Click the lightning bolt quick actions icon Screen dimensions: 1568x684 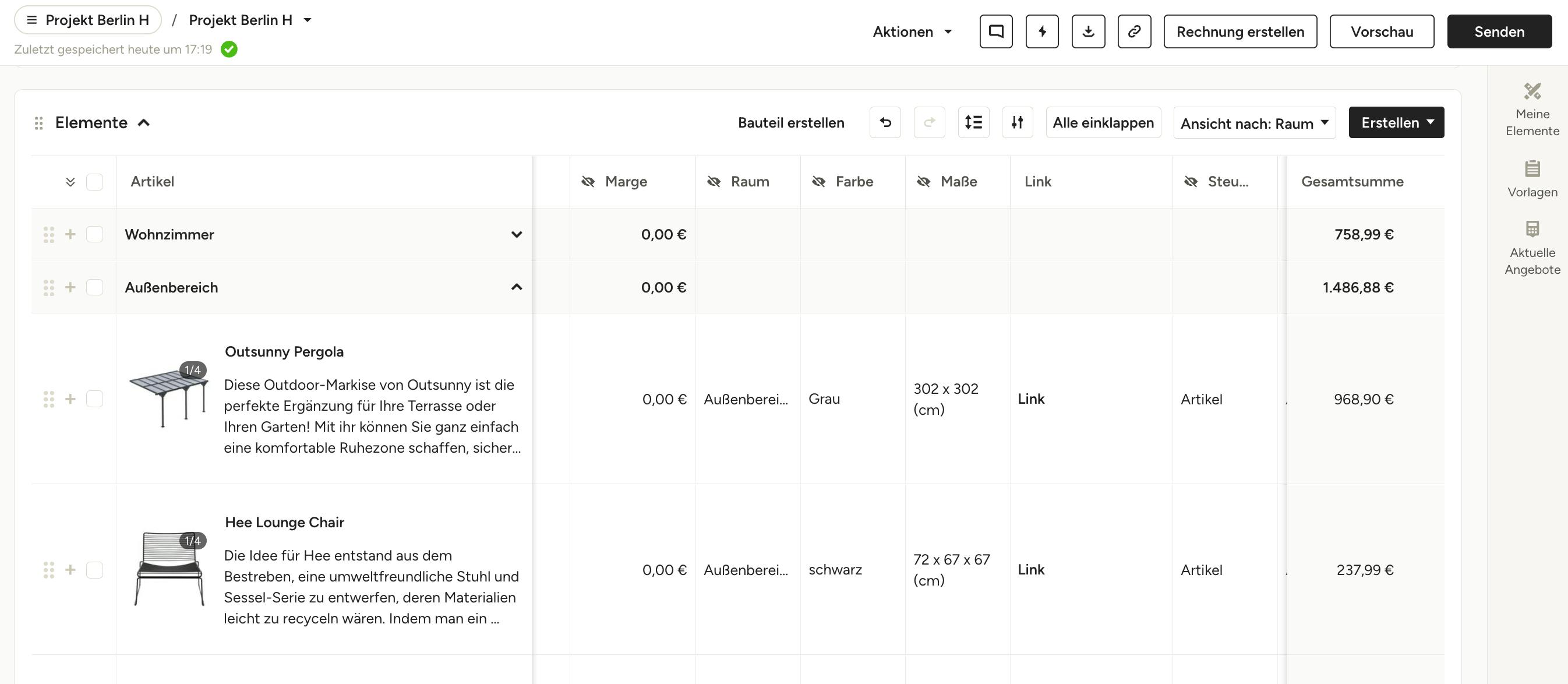point(1042,31)
